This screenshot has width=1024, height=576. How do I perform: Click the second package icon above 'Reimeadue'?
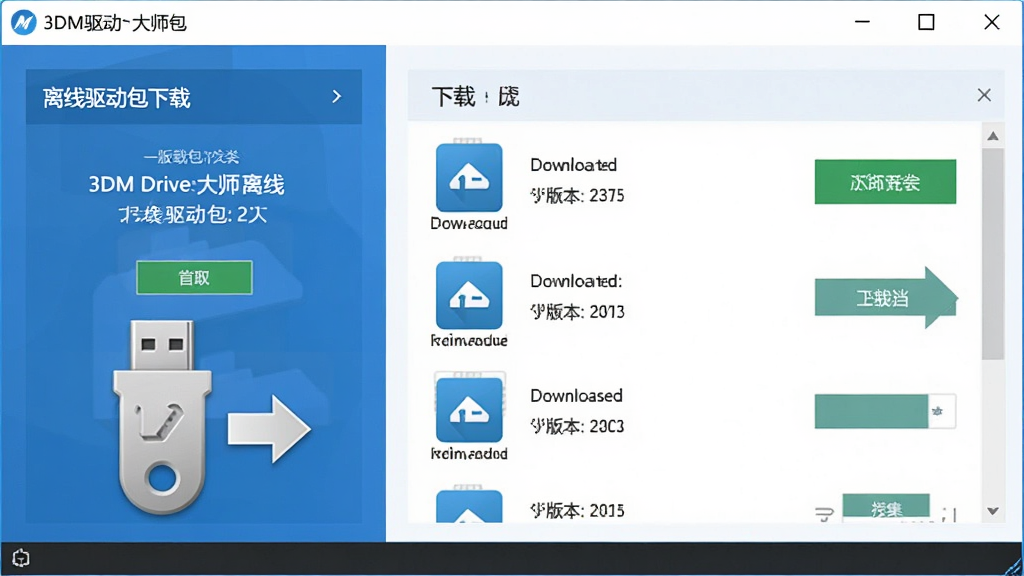469,295
